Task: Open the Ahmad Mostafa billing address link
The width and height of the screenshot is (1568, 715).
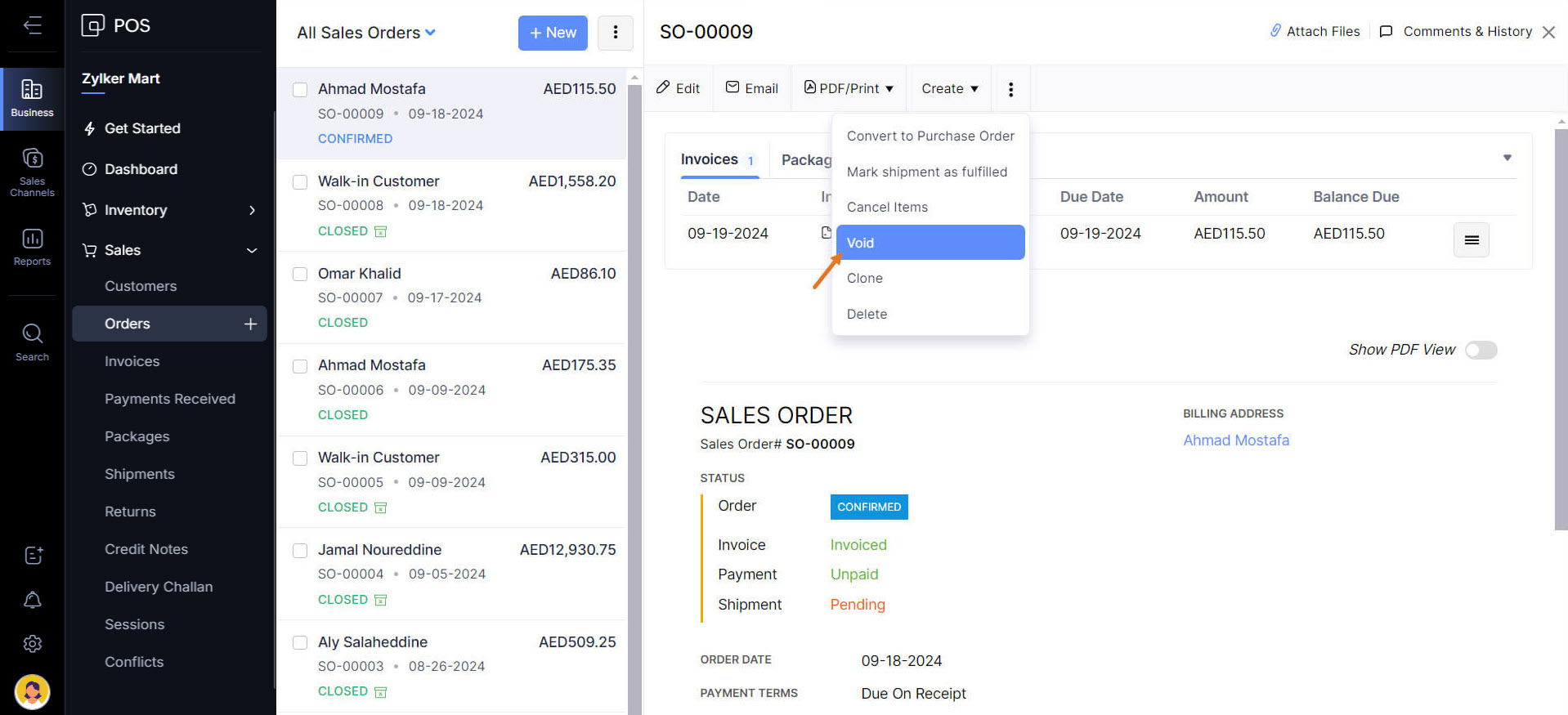Action: click(x=1235, y=440)
